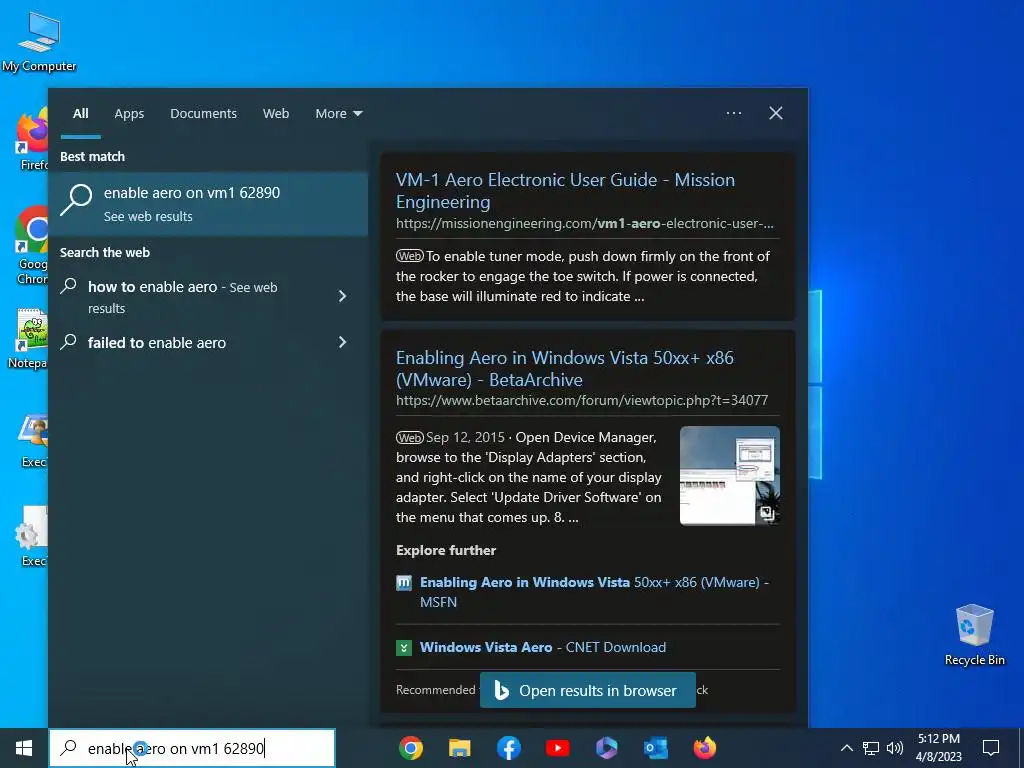1024x768 pixels.
Task: Click the 'Search the web' section heading
Action: coord(105,252)
